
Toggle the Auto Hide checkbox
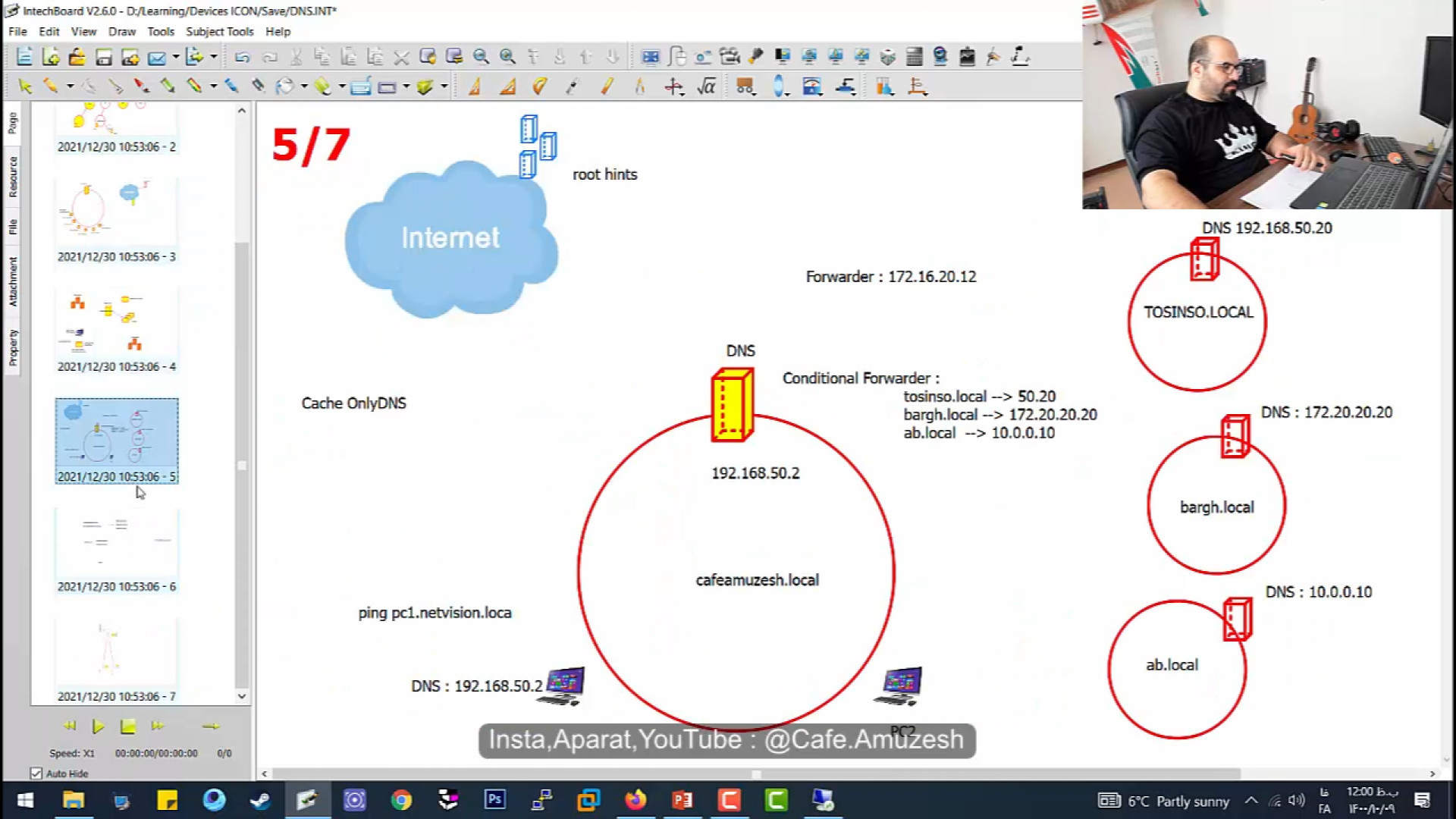[x=36, y=773]
